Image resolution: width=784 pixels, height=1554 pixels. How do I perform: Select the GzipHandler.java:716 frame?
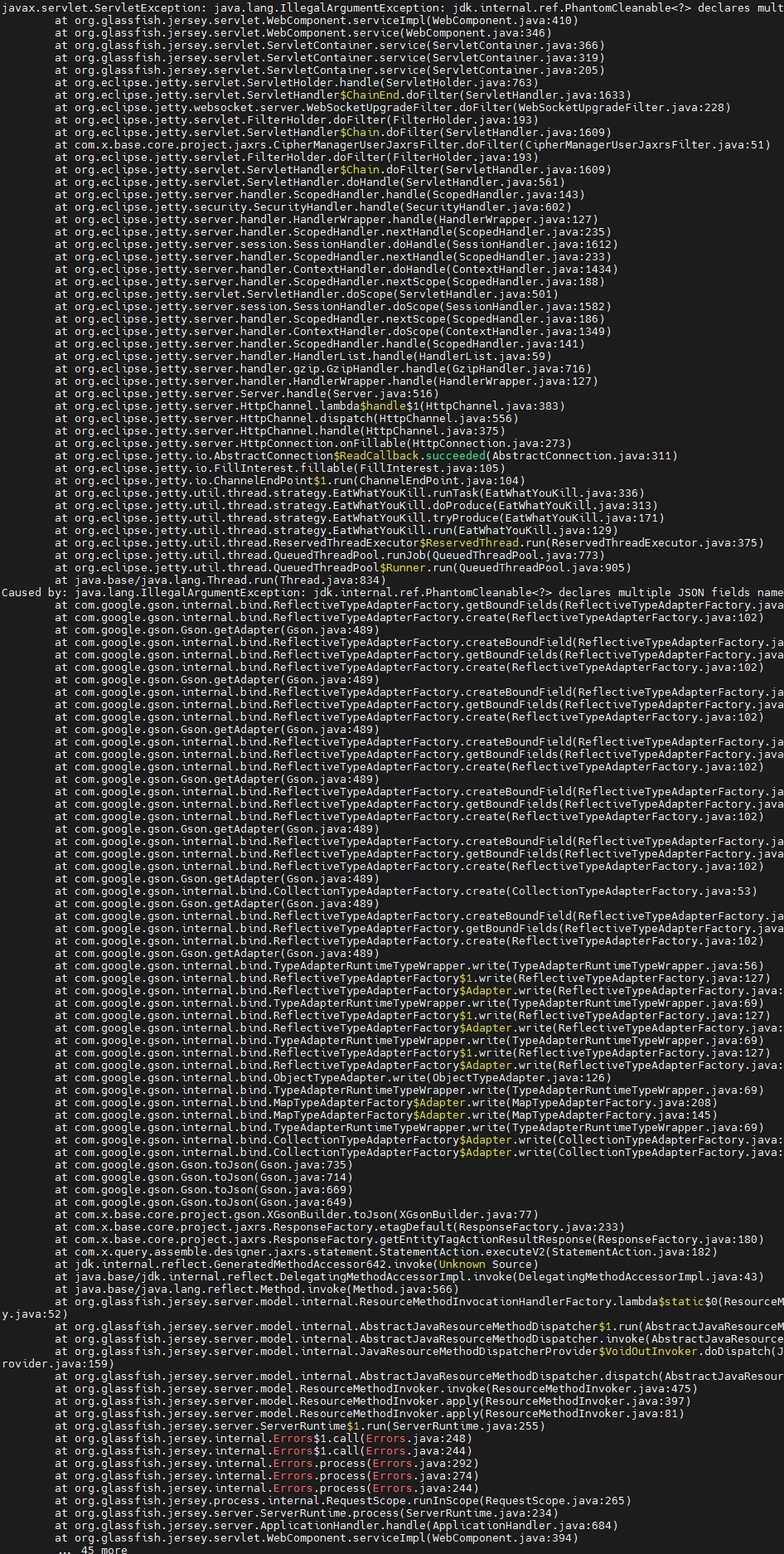pyautogui.click(x=323, y=368)
